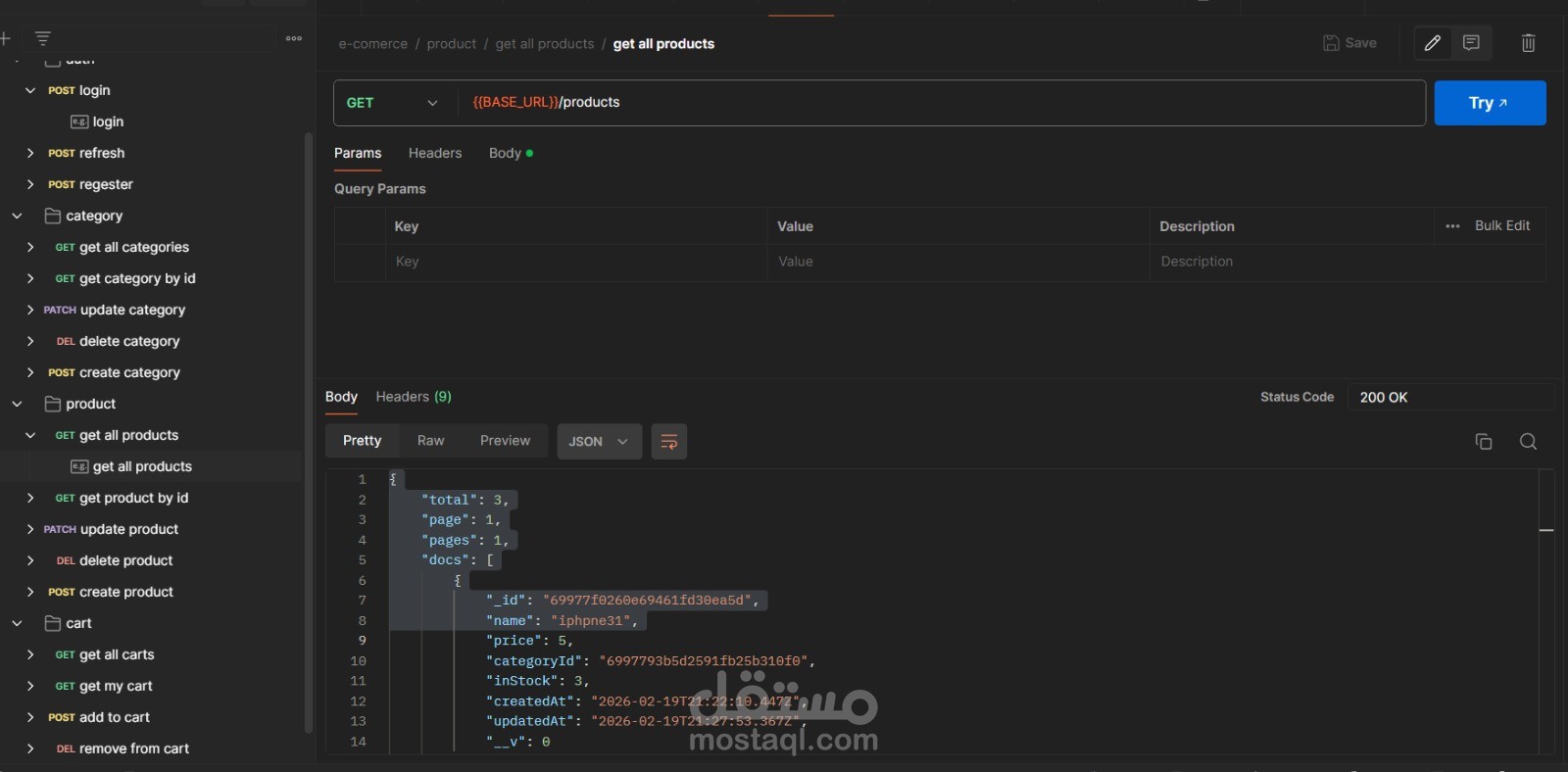Switch to the request Body tab

tap(511, 153)
